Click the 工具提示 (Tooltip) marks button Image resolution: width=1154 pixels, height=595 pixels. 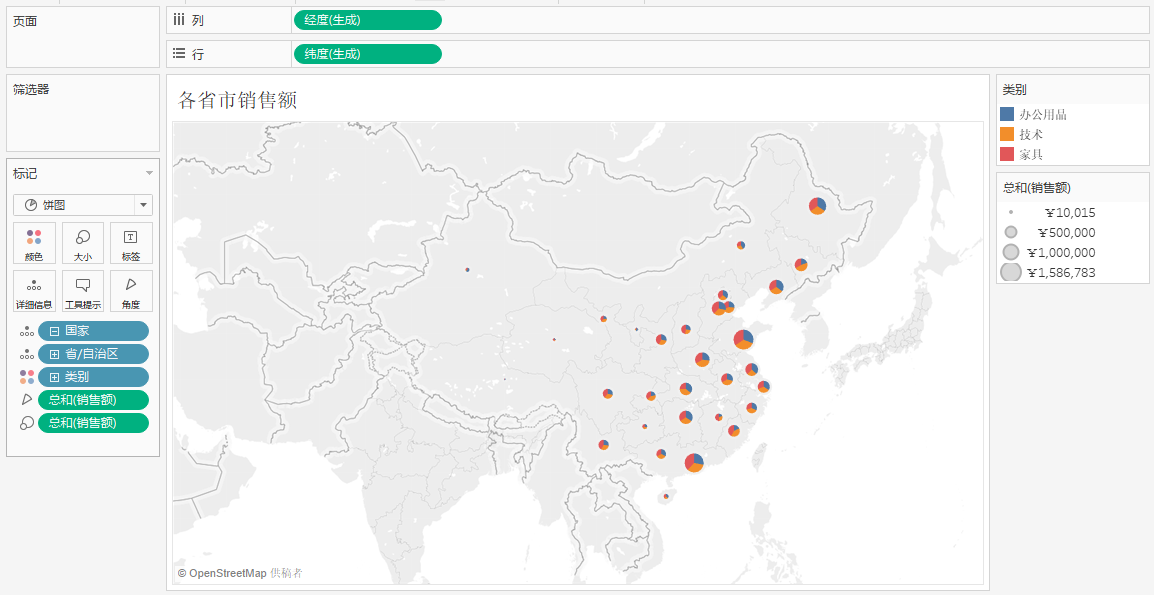click(x=83, y=291)
